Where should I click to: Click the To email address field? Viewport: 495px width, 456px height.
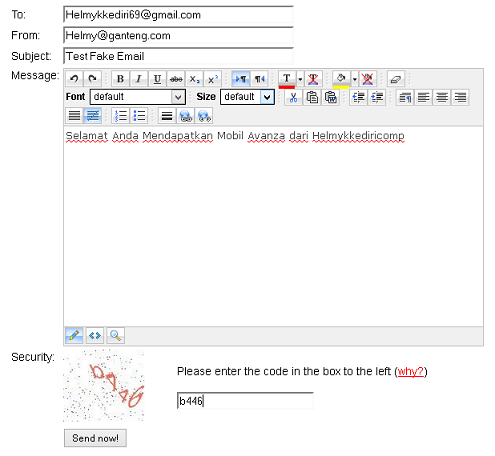[x=178, y=15]
